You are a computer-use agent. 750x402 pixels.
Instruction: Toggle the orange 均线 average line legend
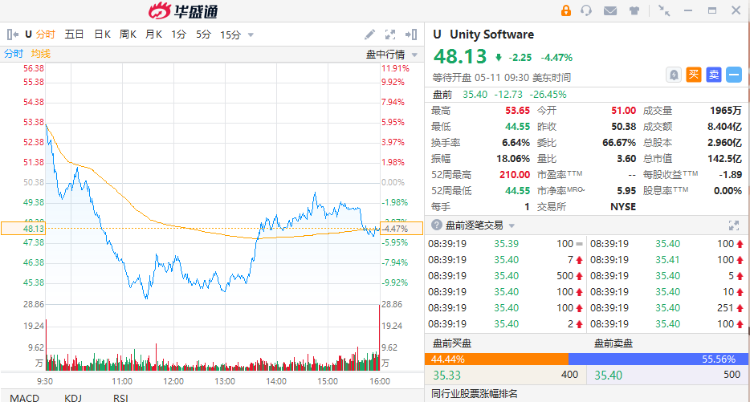point(41,54)
